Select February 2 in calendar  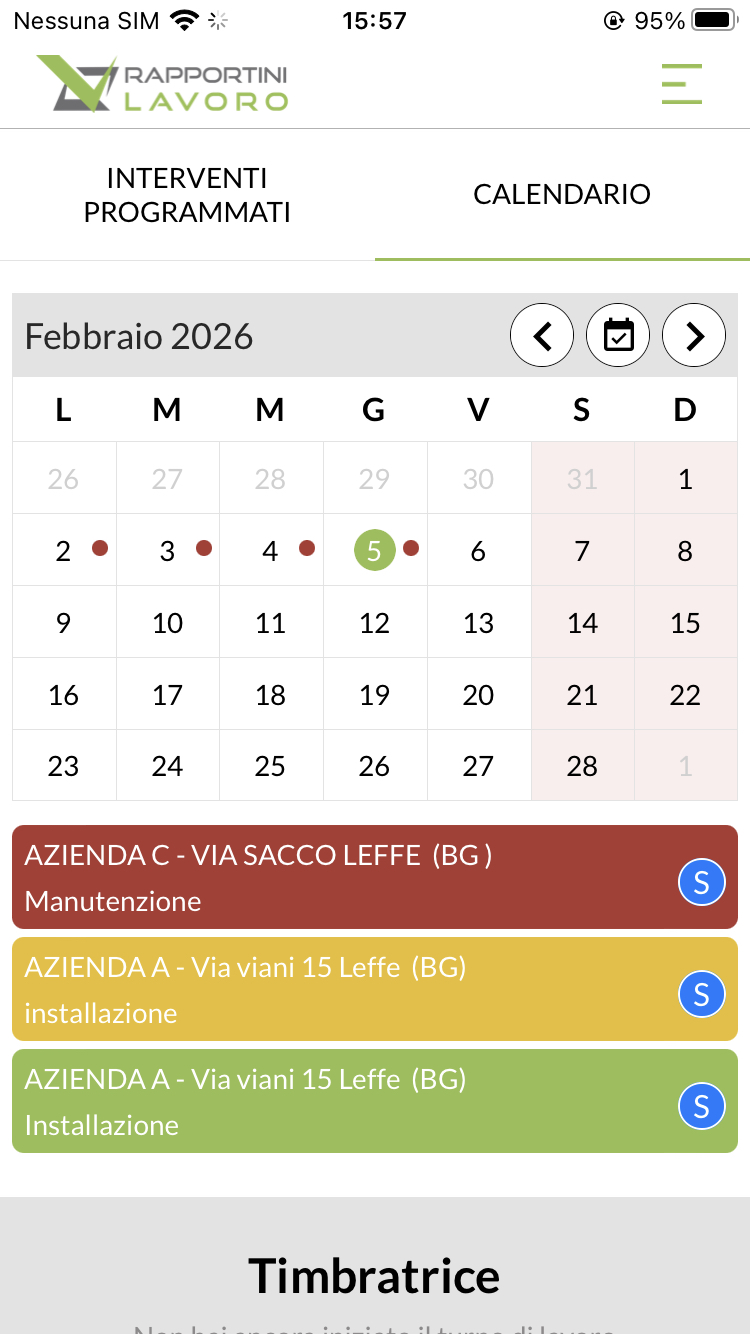pos(64,551)
